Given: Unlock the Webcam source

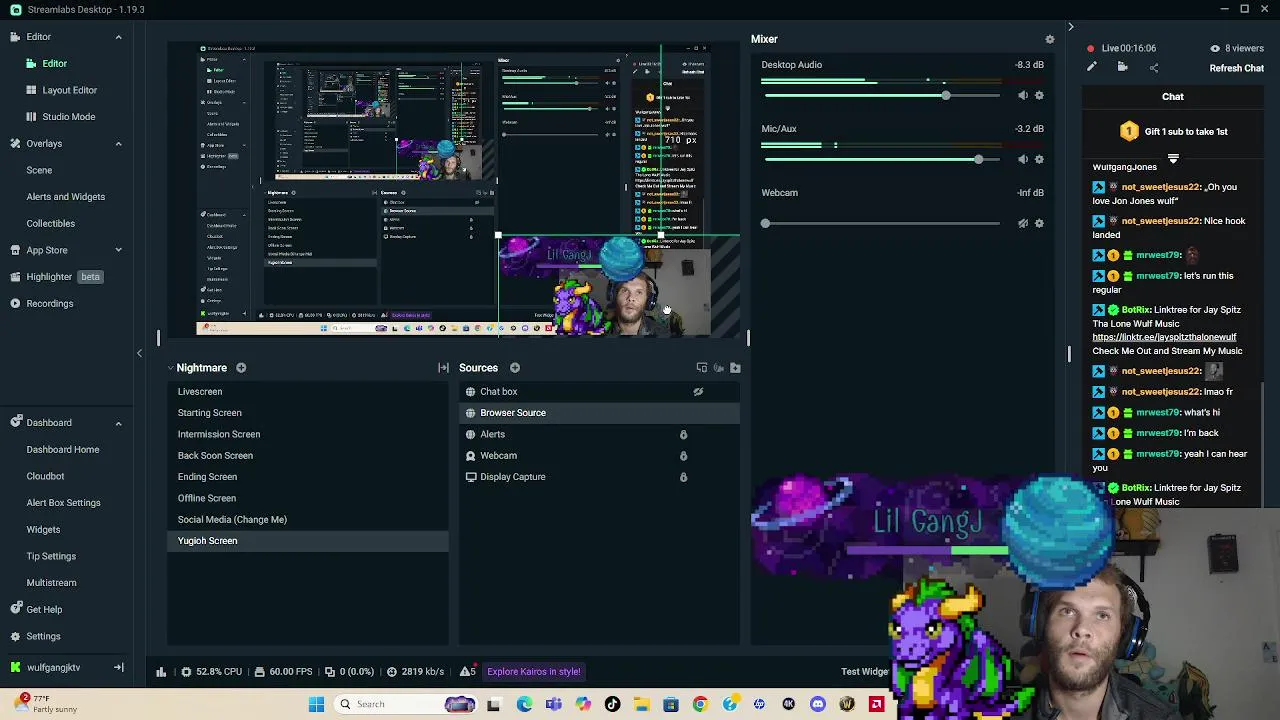Looking at the screenshot, I should 683,456.
